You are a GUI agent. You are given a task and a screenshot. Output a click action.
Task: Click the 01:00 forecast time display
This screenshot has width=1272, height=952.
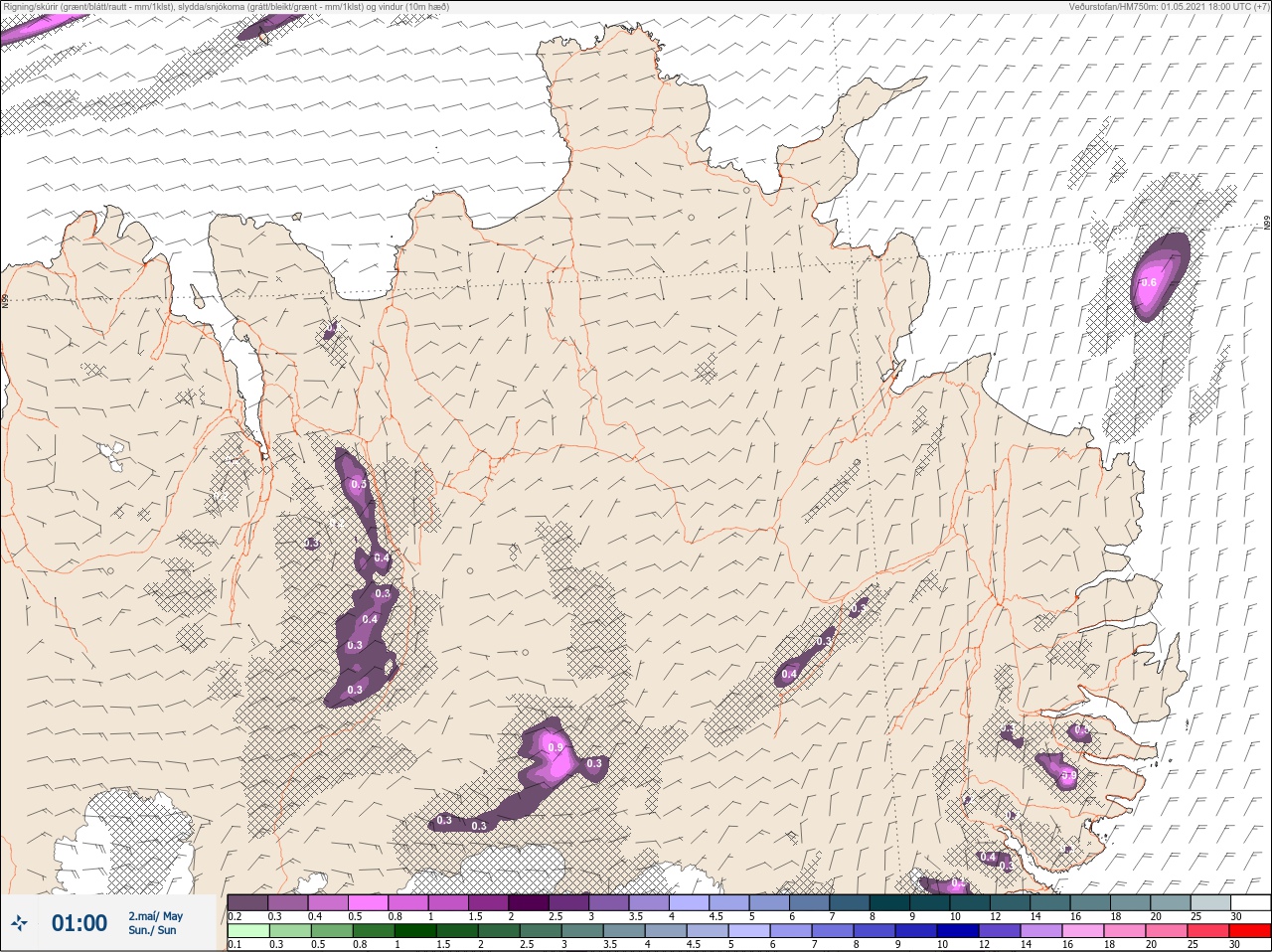pyautogui.click(x=79, y=923)
